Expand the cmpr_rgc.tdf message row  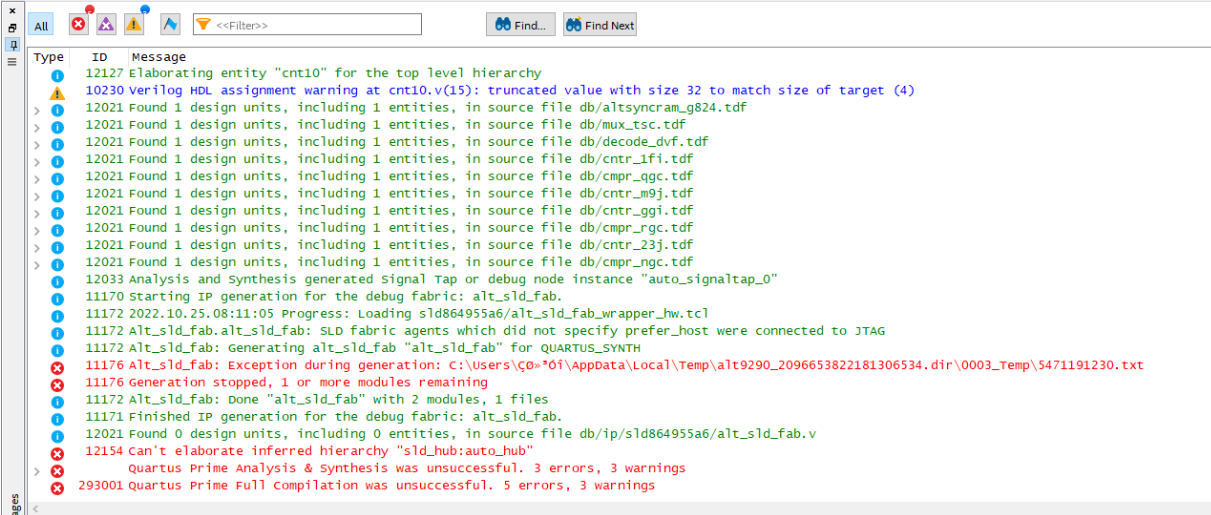37,230
